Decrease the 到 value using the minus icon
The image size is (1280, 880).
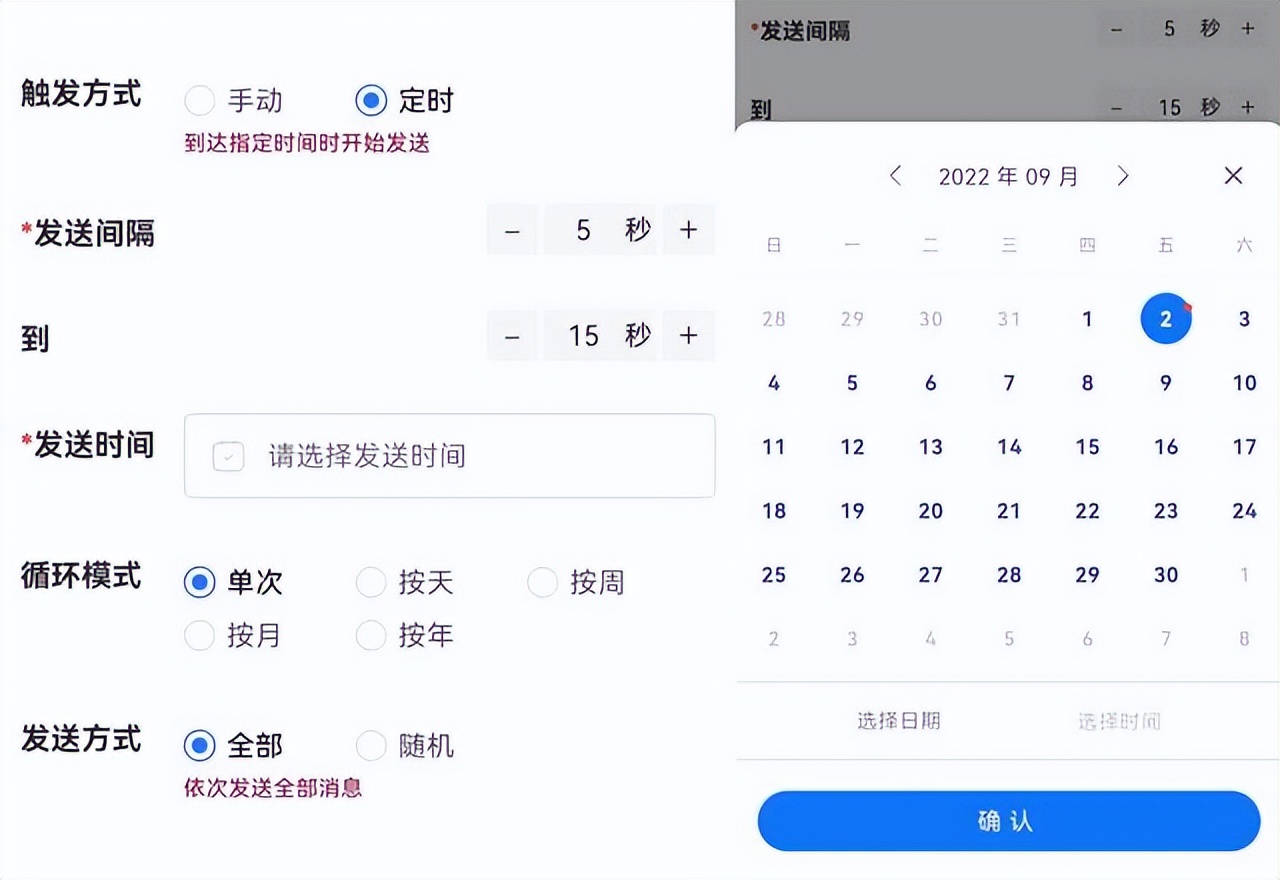point(512,336)
